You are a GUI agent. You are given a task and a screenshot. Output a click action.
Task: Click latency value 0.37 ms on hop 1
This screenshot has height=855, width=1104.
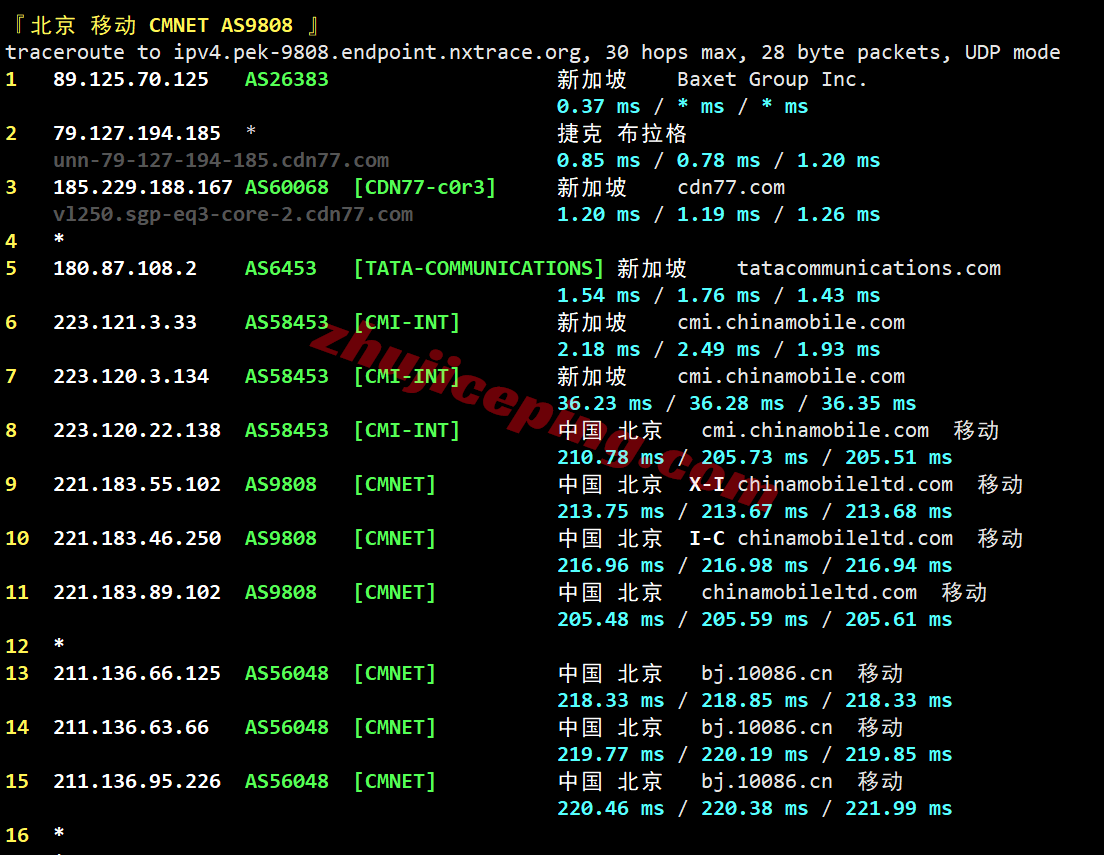pos(598,106)
